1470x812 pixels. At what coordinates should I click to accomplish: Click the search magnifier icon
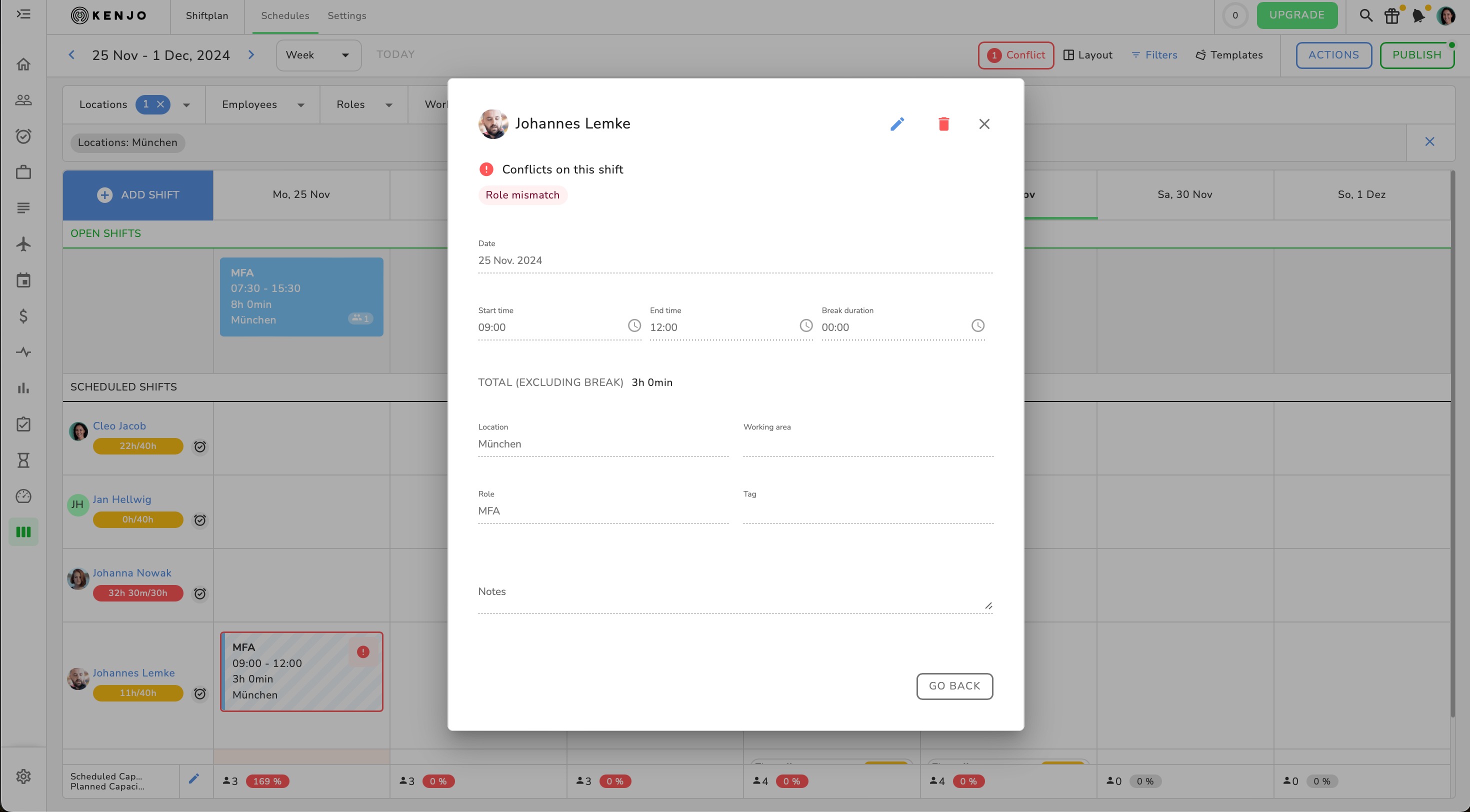click(1365, 15)
